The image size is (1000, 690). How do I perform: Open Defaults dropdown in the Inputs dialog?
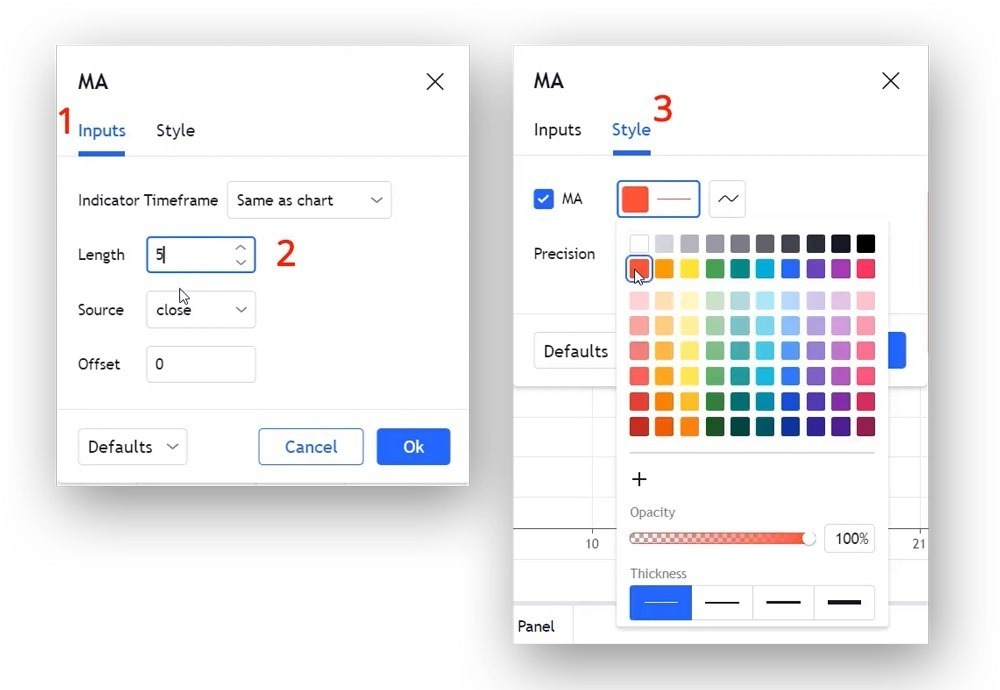(132, 447)
